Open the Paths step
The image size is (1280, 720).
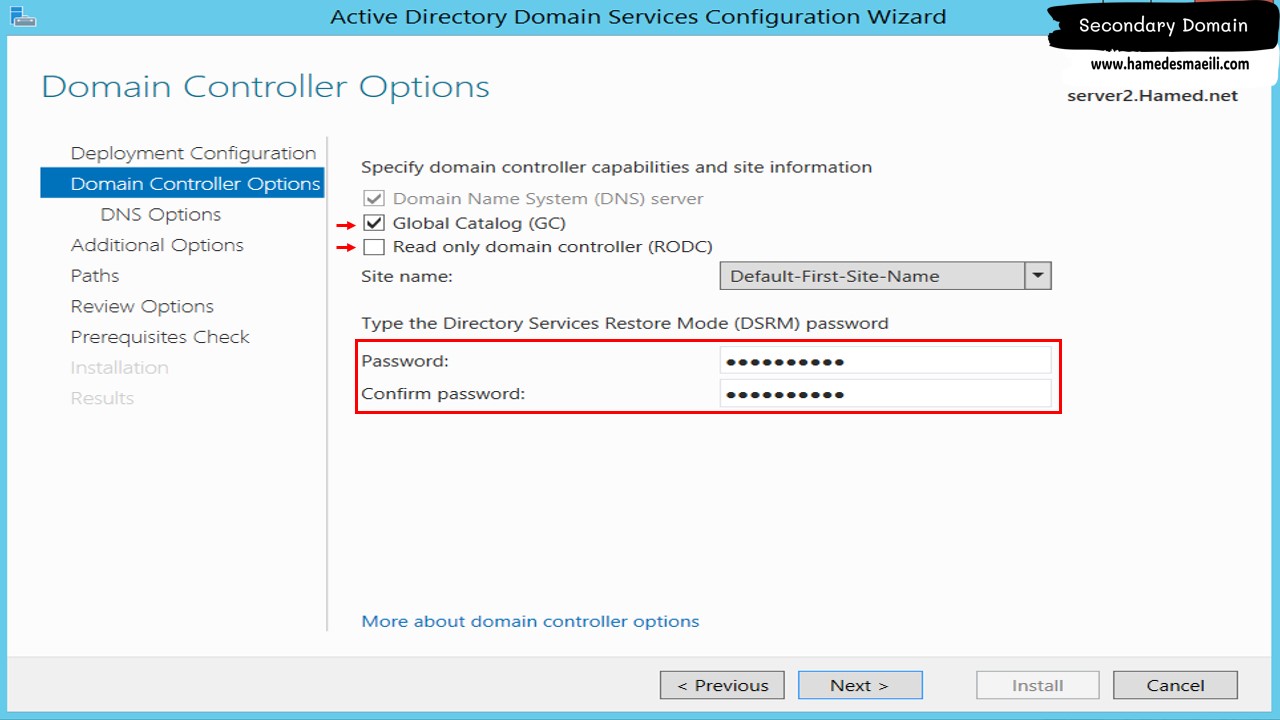[x=95, y=276]
